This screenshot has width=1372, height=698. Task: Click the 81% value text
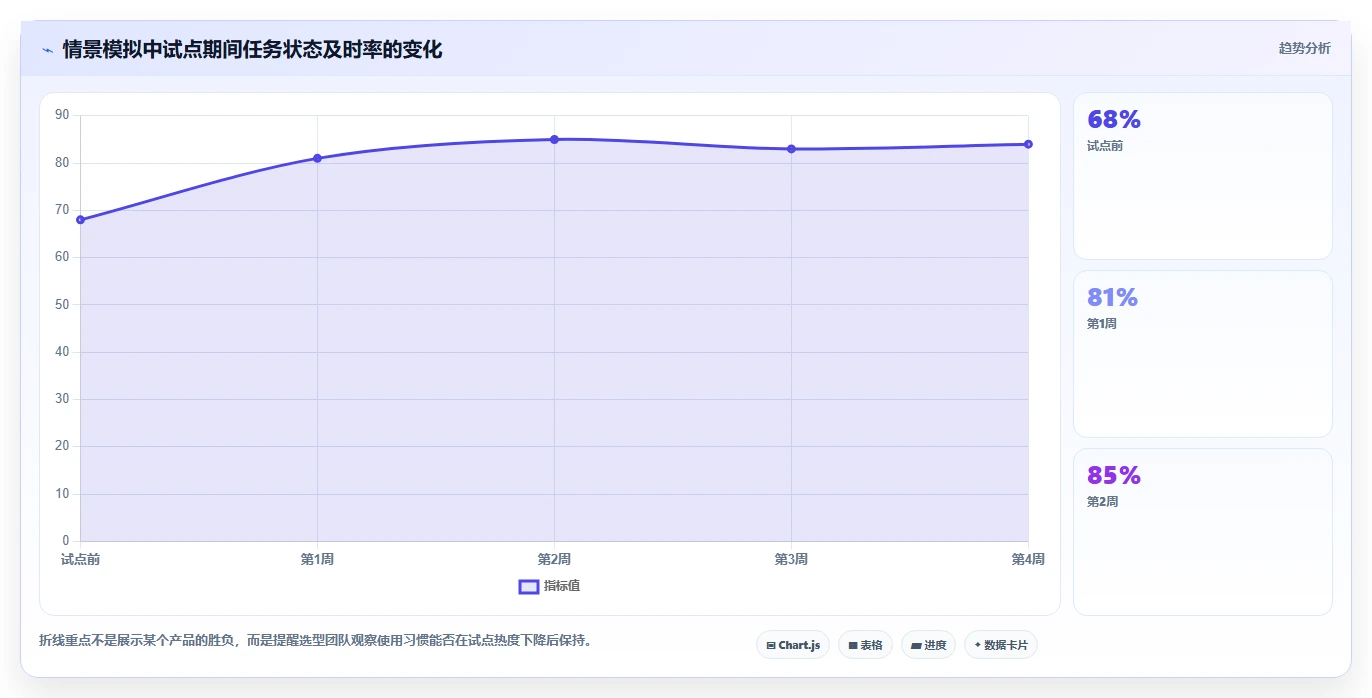click(1113, 298)
